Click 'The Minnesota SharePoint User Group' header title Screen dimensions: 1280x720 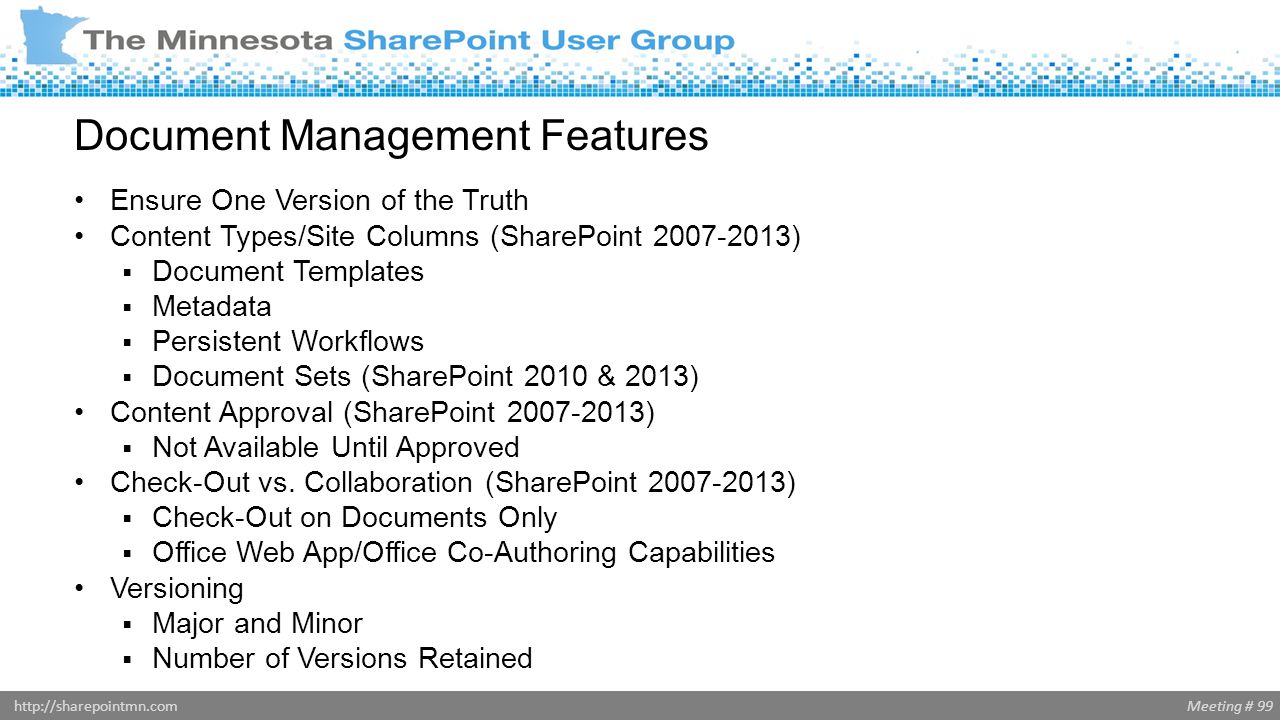[x=409, y=41]
